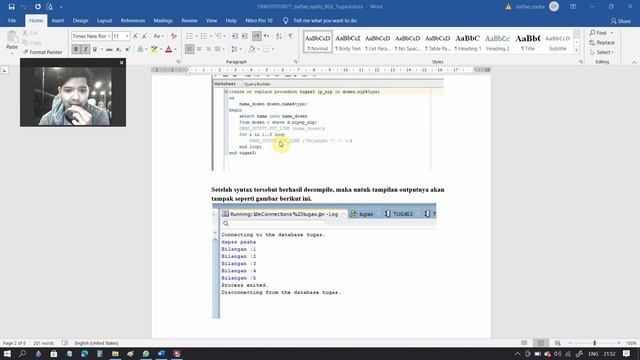Click the Save icon in title bar
The height and width of the screenshot is (360, 640).
click(11, 7)
